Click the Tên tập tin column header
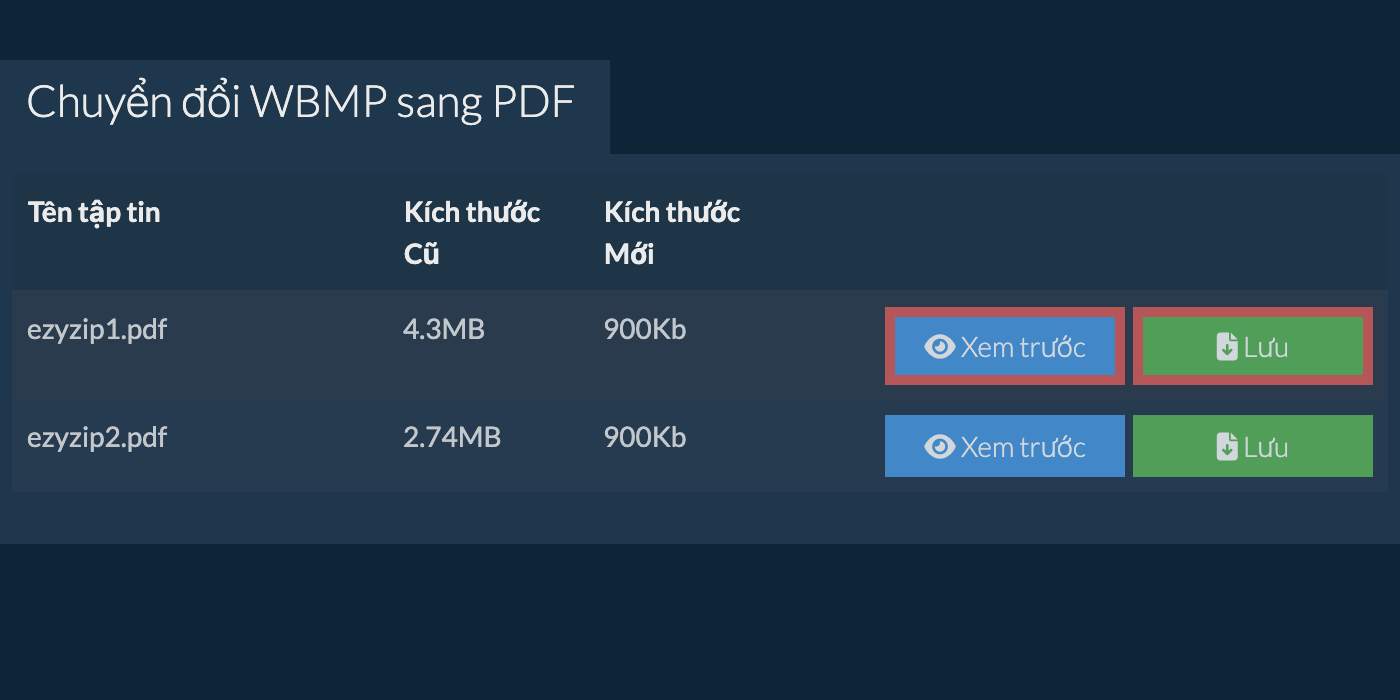The height and width of the screenshot is (700, 1400). (x=94, y=213)
